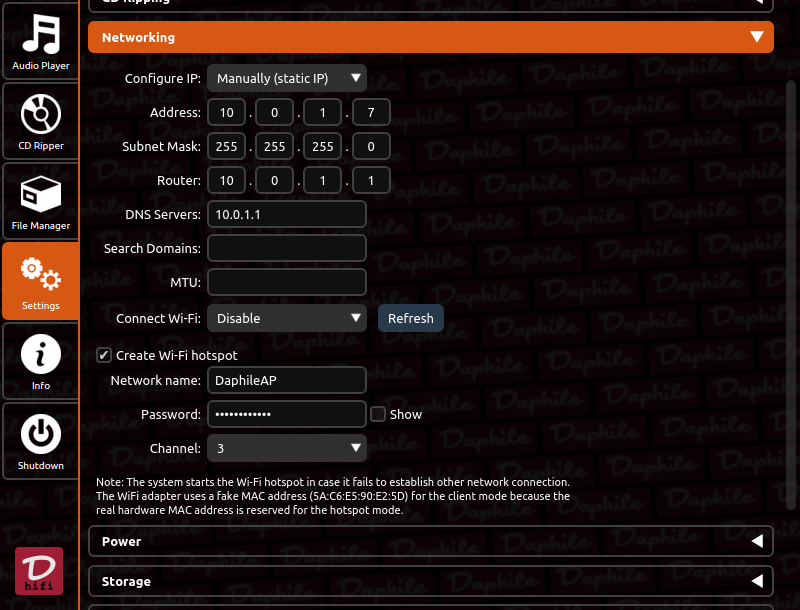Screen dimensions: 800x610
Task: Open the Info circle icon
Action: pyautogui.click(x=41, y=354)
